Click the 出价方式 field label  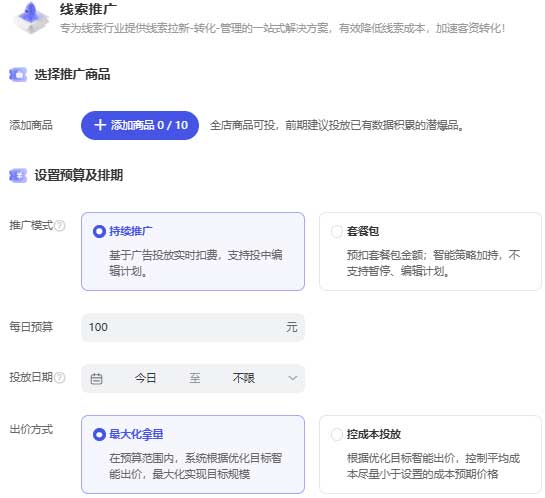point(31,430)
